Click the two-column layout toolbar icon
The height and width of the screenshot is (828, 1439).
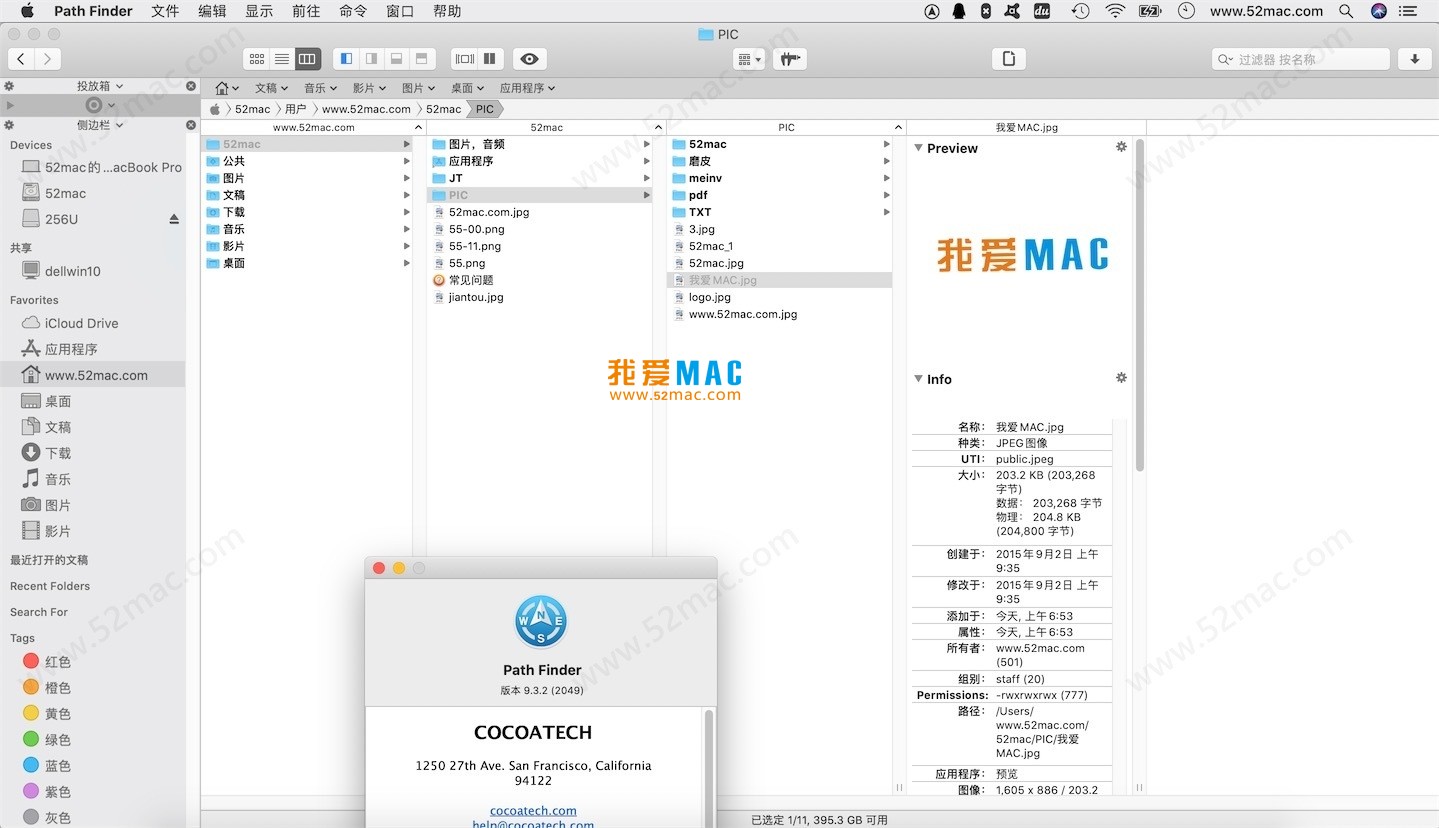[490, 59]
